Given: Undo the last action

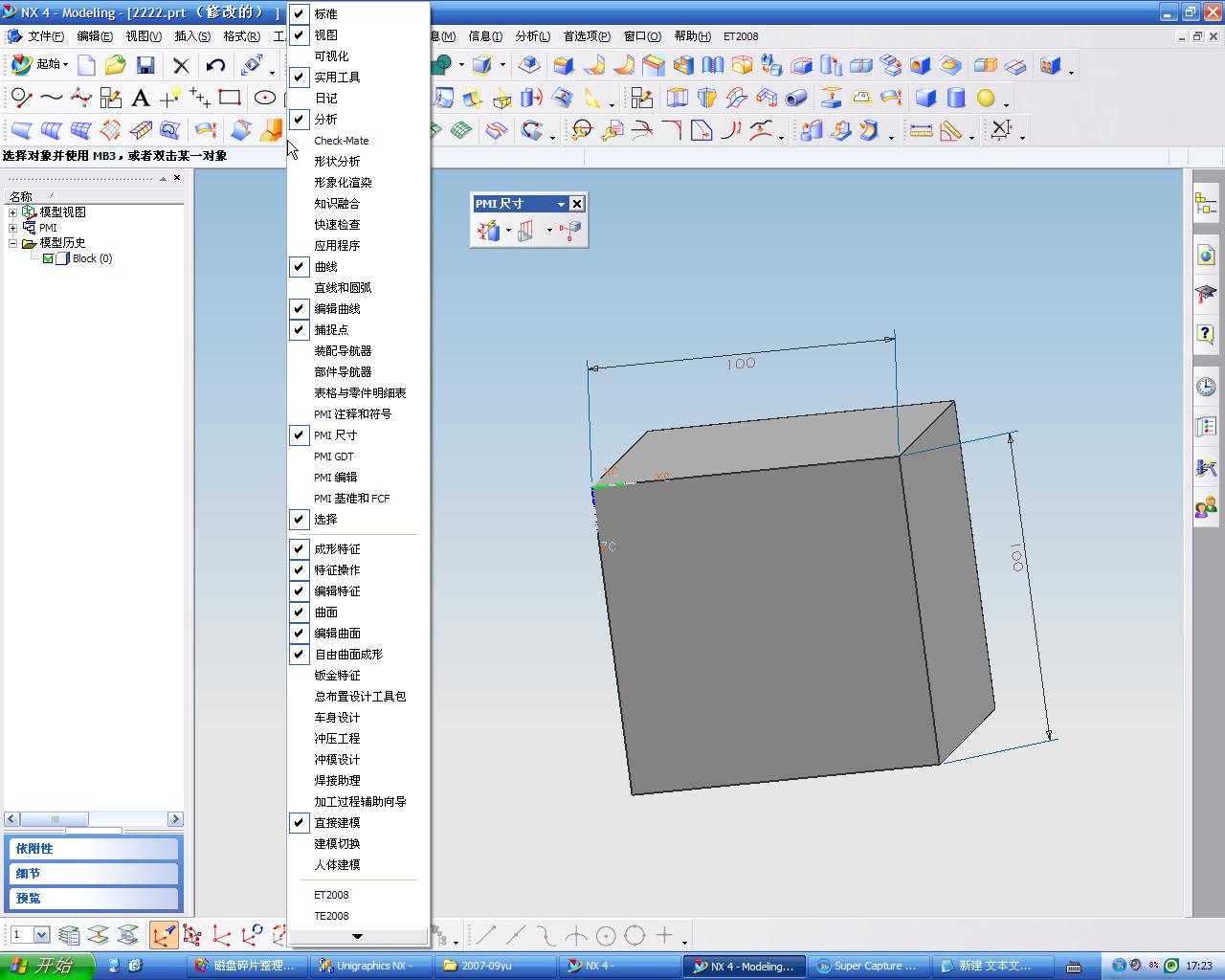Looking at the screenshot, I should coord(215,65).
